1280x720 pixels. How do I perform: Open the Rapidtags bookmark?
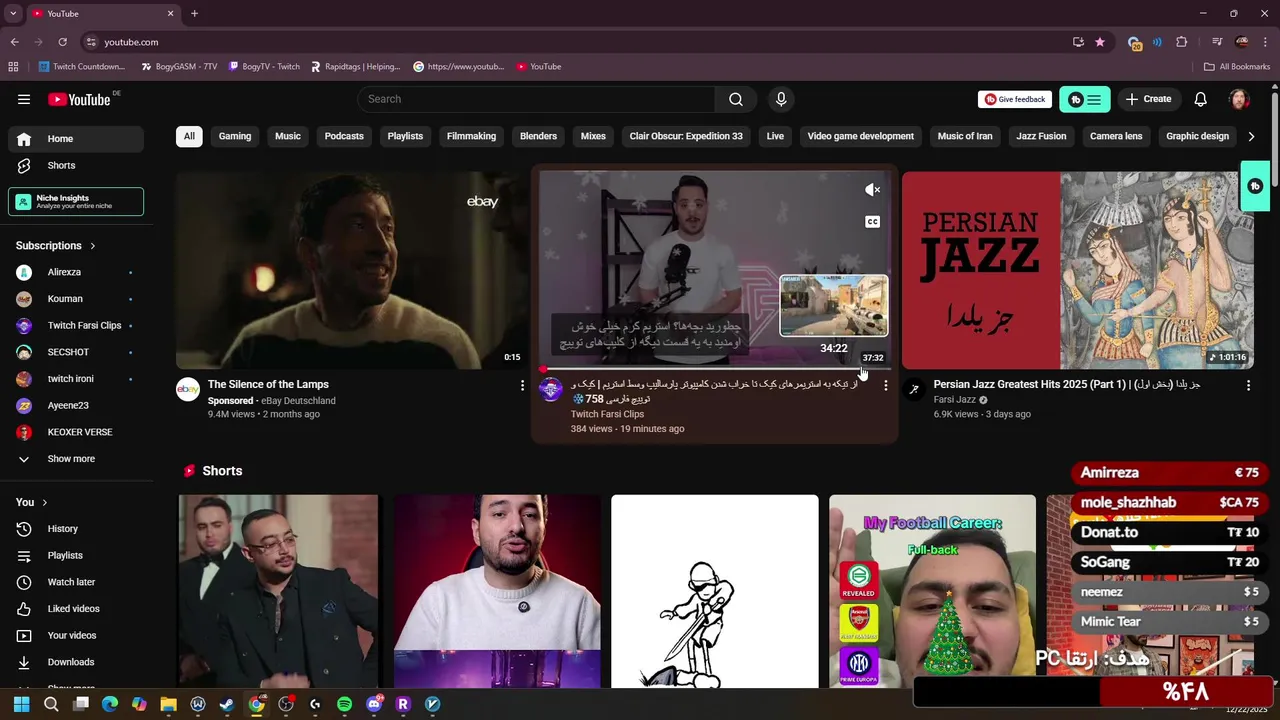pos(355,67)
